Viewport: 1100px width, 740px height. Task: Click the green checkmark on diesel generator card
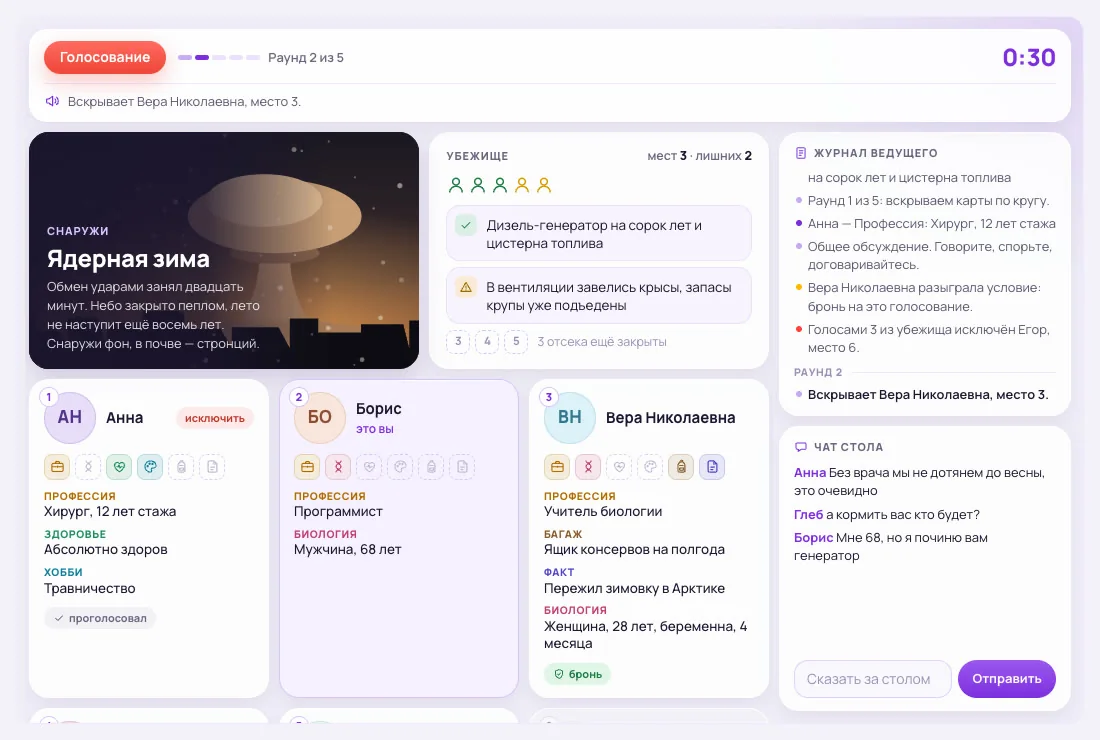(466, 225)
